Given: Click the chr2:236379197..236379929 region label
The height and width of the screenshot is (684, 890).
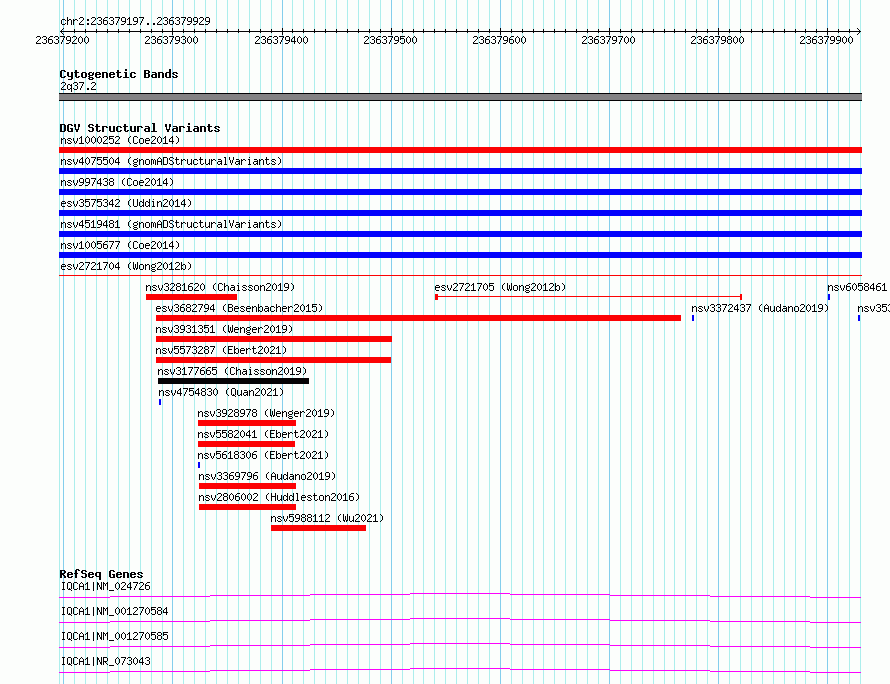Looking at the screenshot, I should click(x=135, y=21).
